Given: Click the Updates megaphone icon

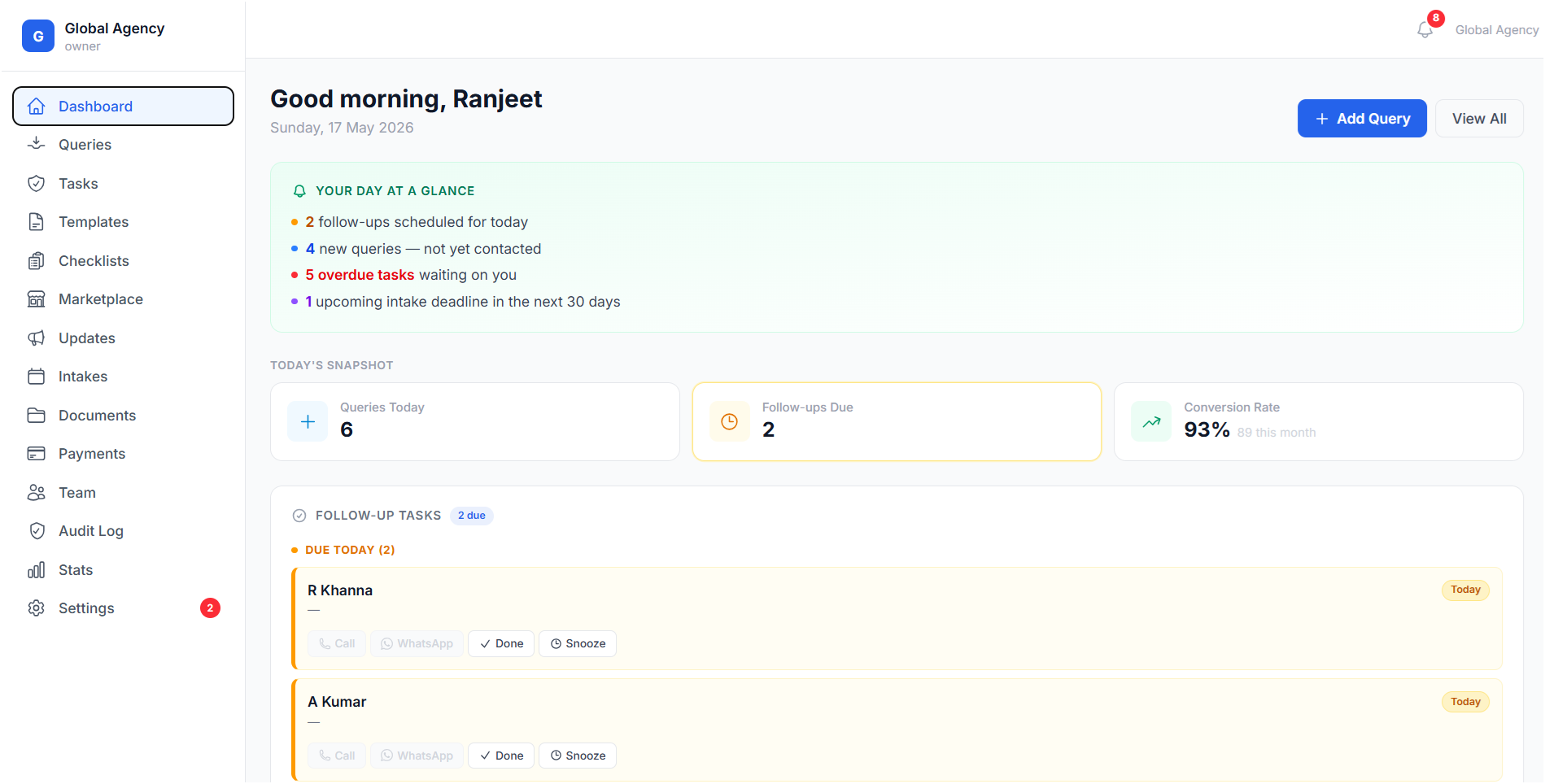Looking at the screenshot, I should 37,338.
